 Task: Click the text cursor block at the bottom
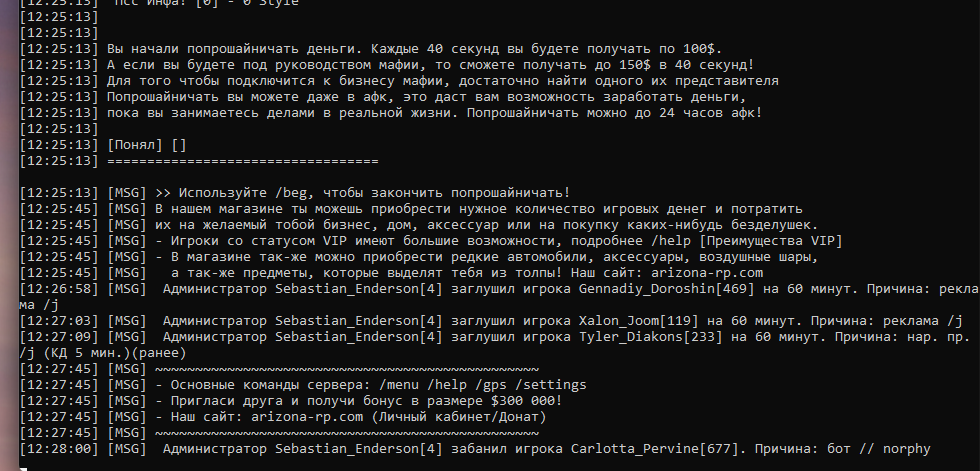24,464
